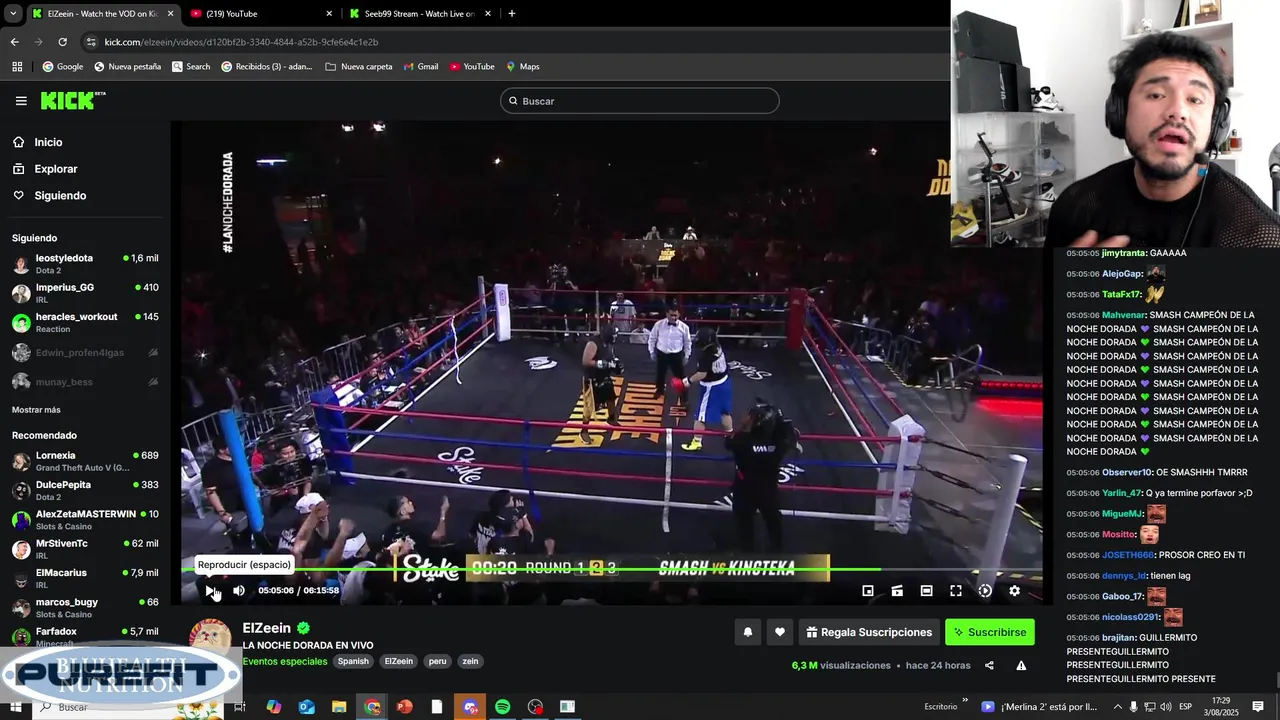Click the browser address bar
The width and height of the screenshot is (1280, 720).
pos(510,42)
